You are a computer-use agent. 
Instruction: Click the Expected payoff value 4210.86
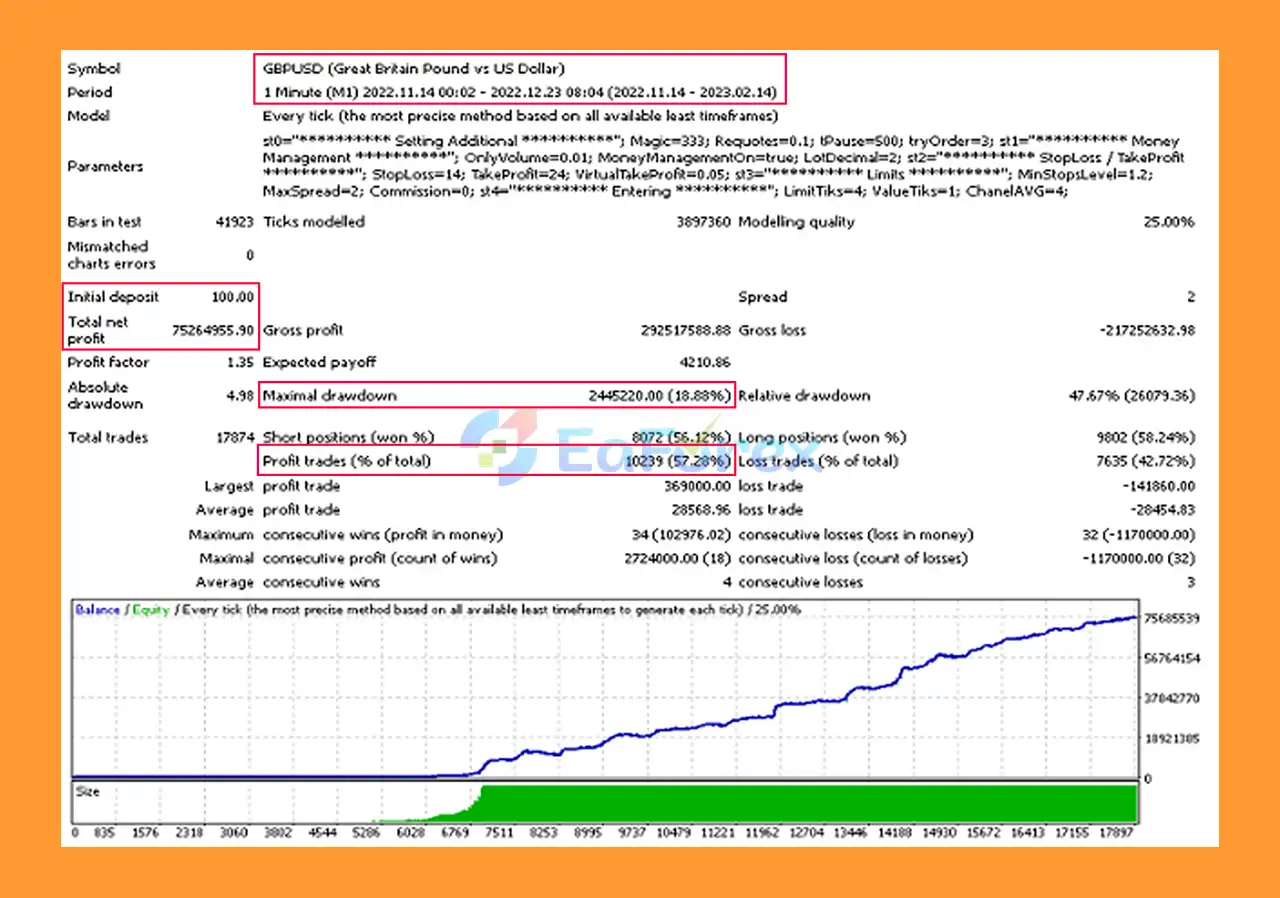coord(703,363)
